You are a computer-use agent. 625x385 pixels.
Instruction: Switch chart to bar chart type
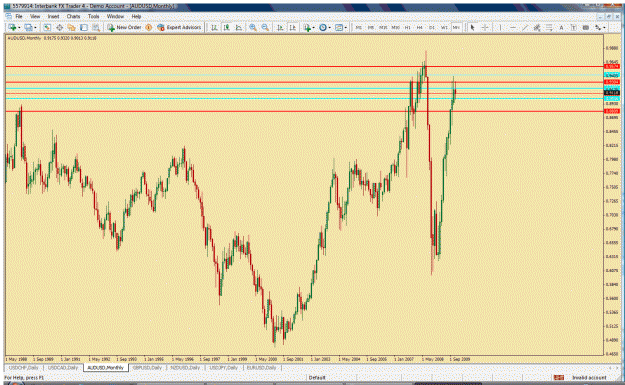(x=214, y=28)
